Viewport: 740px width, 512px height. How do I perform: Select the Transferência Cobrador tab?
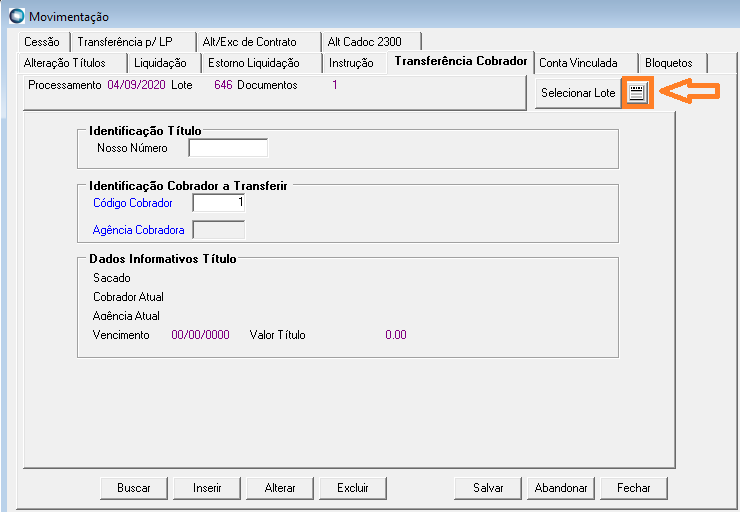point(461,61)
